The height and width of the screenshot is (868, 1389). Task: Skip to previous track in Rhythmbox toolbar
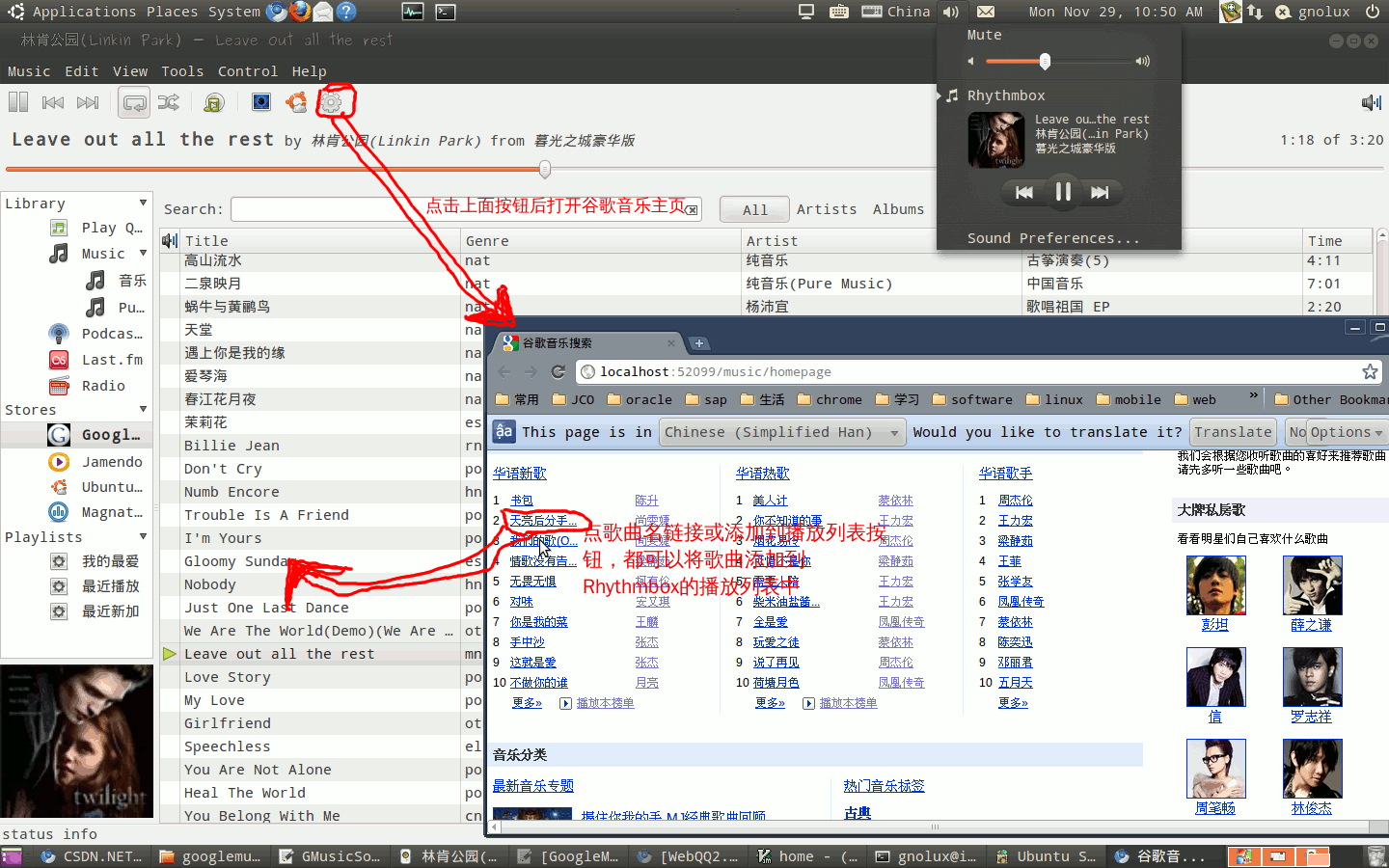pos(53,102)
